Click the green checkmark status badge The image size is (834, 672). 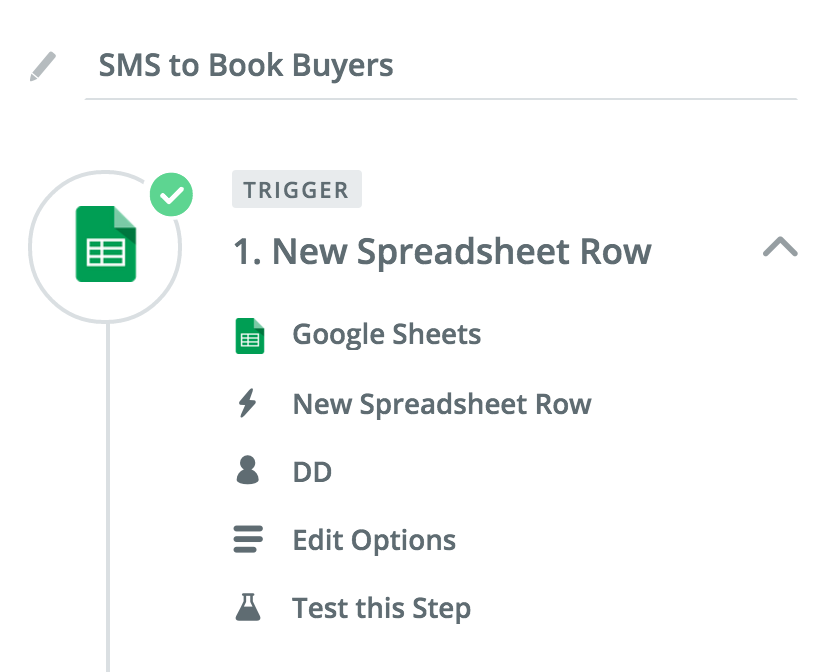(x=171, y=195)
